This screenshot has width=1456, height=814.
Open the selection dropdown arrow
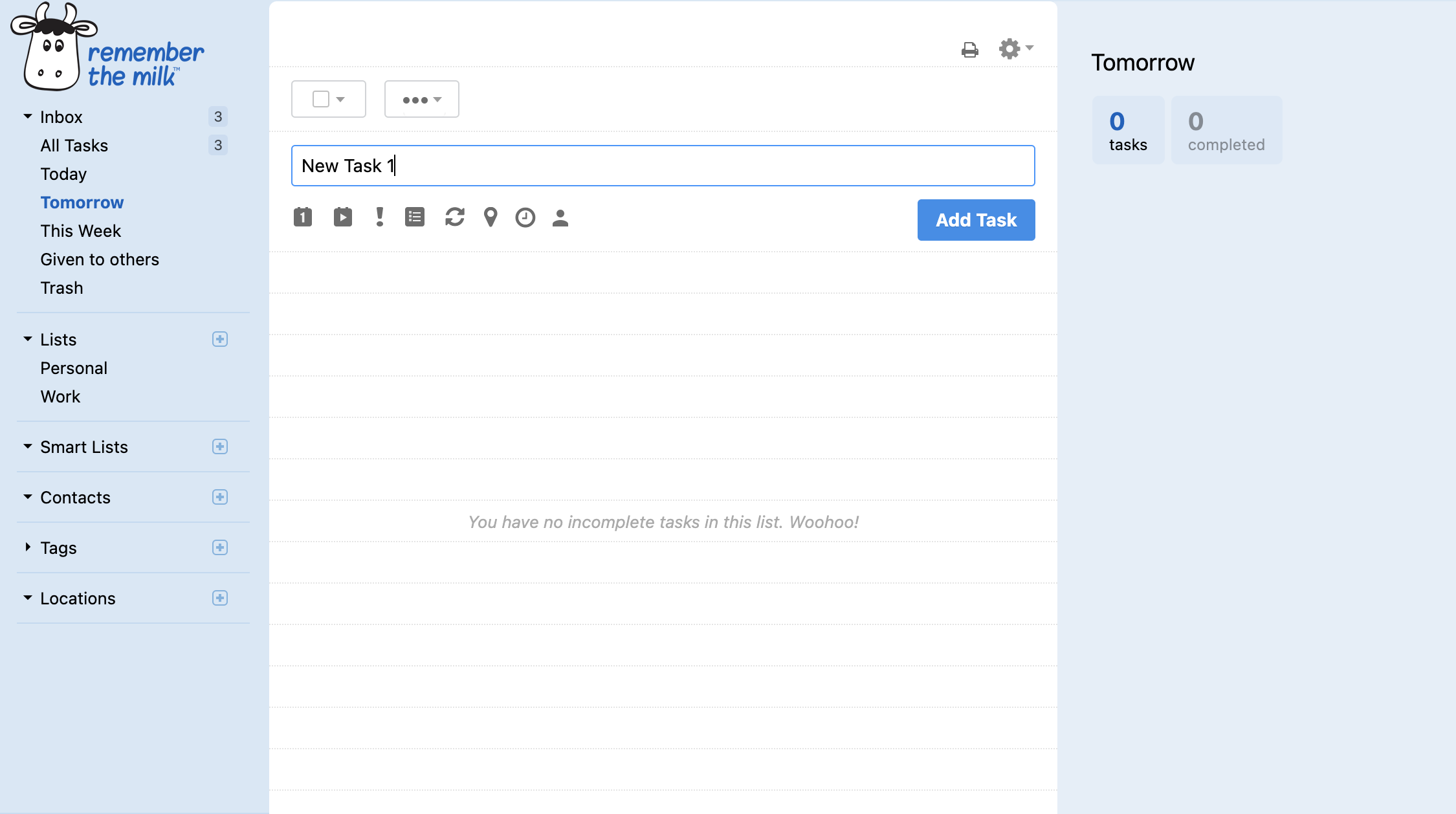(x=340, y=100)
